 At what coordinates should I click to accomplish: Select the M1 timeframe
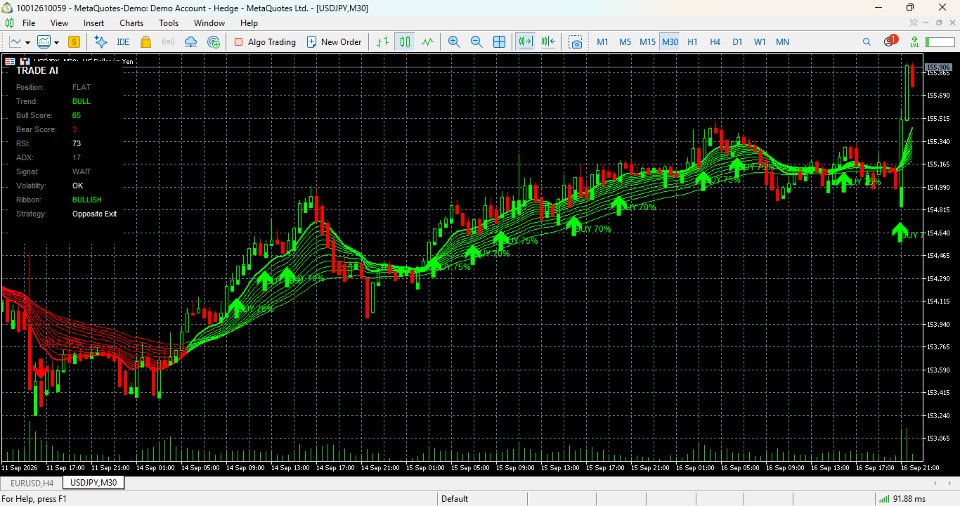point(602,42)
